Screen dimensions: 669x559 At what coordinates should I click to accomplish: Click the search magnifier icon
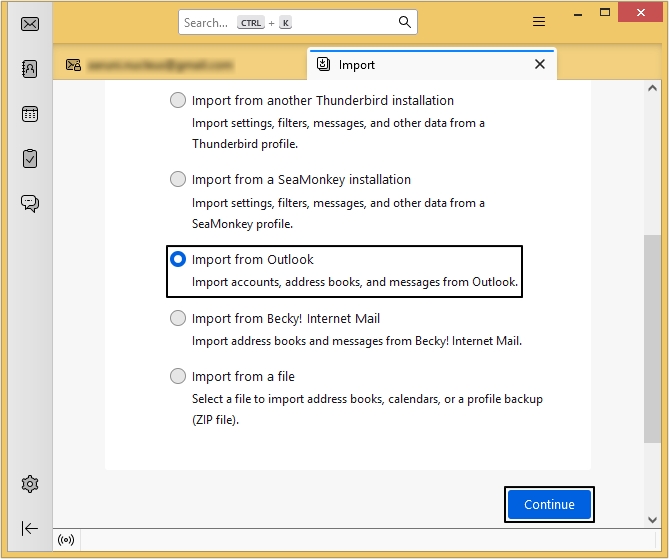pyautogui.click(x=404, y=22)
